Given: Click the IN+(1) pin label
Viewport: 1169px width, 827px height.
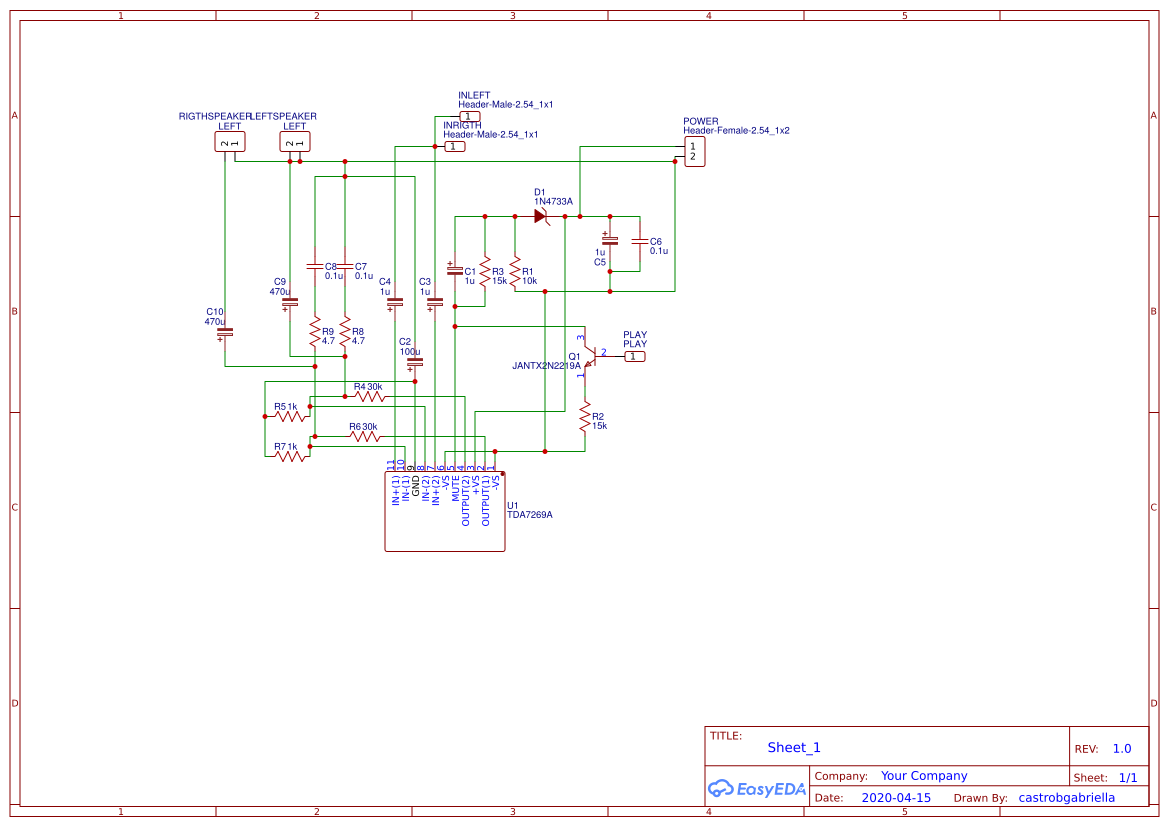Looking at the screenshot, I should [395, 491].
